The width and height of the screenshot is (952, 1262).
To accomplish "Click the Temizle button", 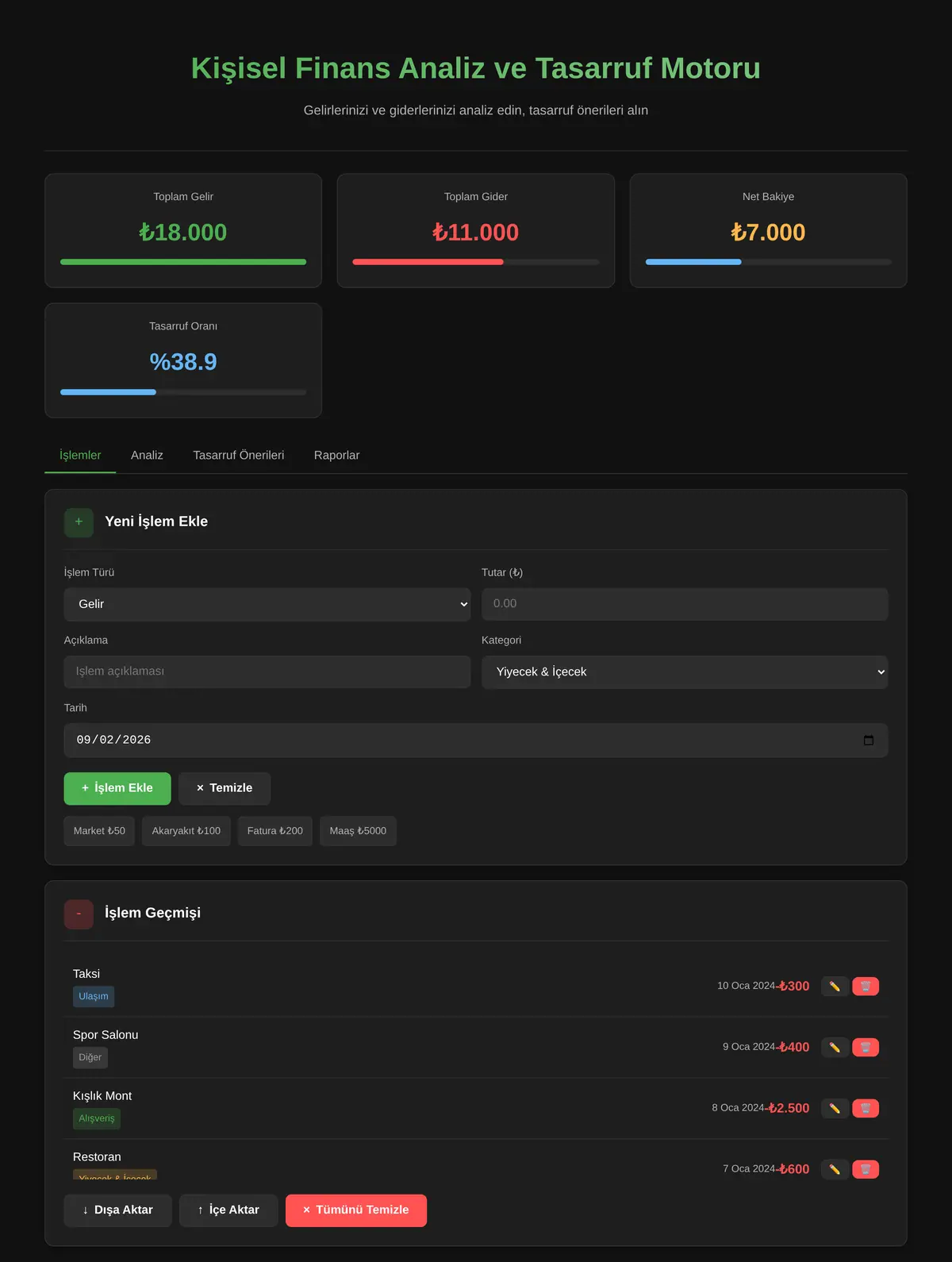I will (x=225, y=788).
